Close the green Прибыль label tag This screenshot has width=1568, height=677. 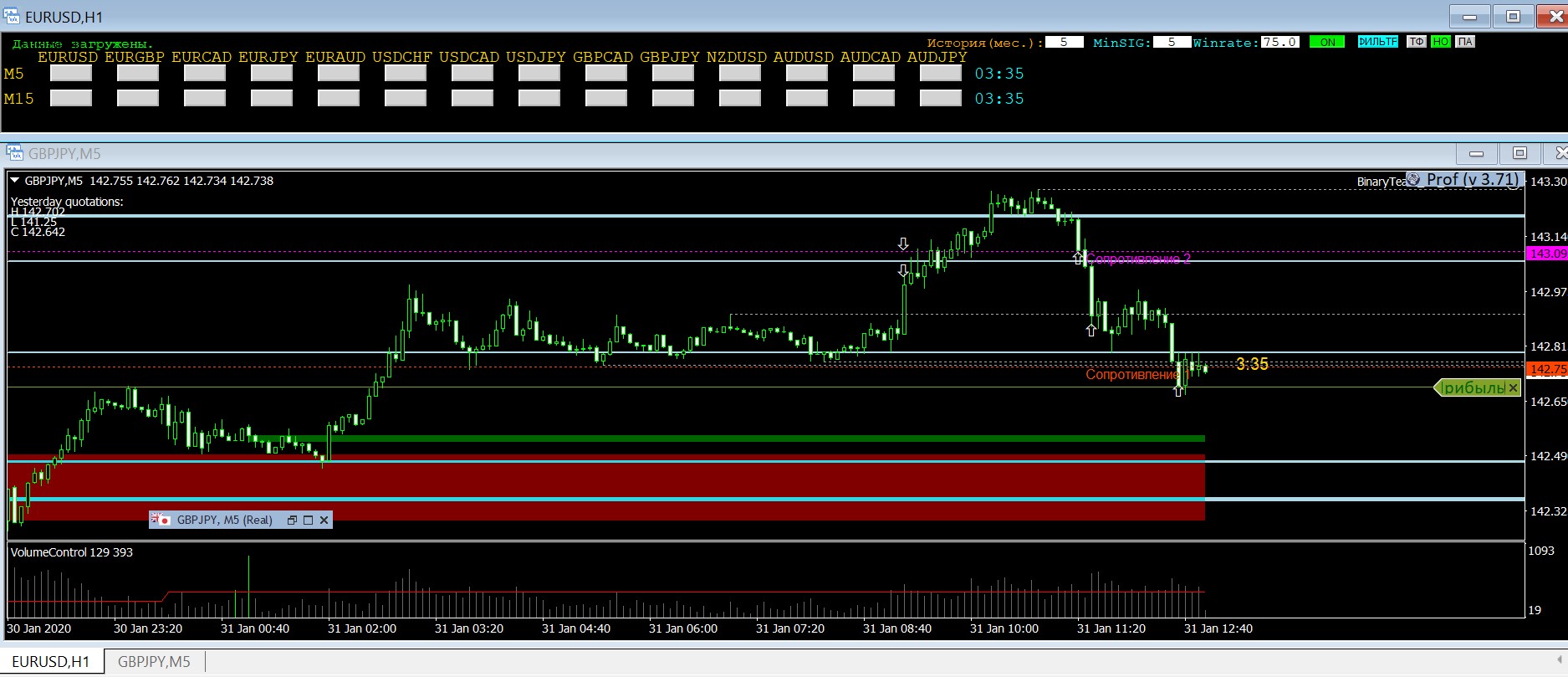pyautogui.click(x=1514, y=387)
